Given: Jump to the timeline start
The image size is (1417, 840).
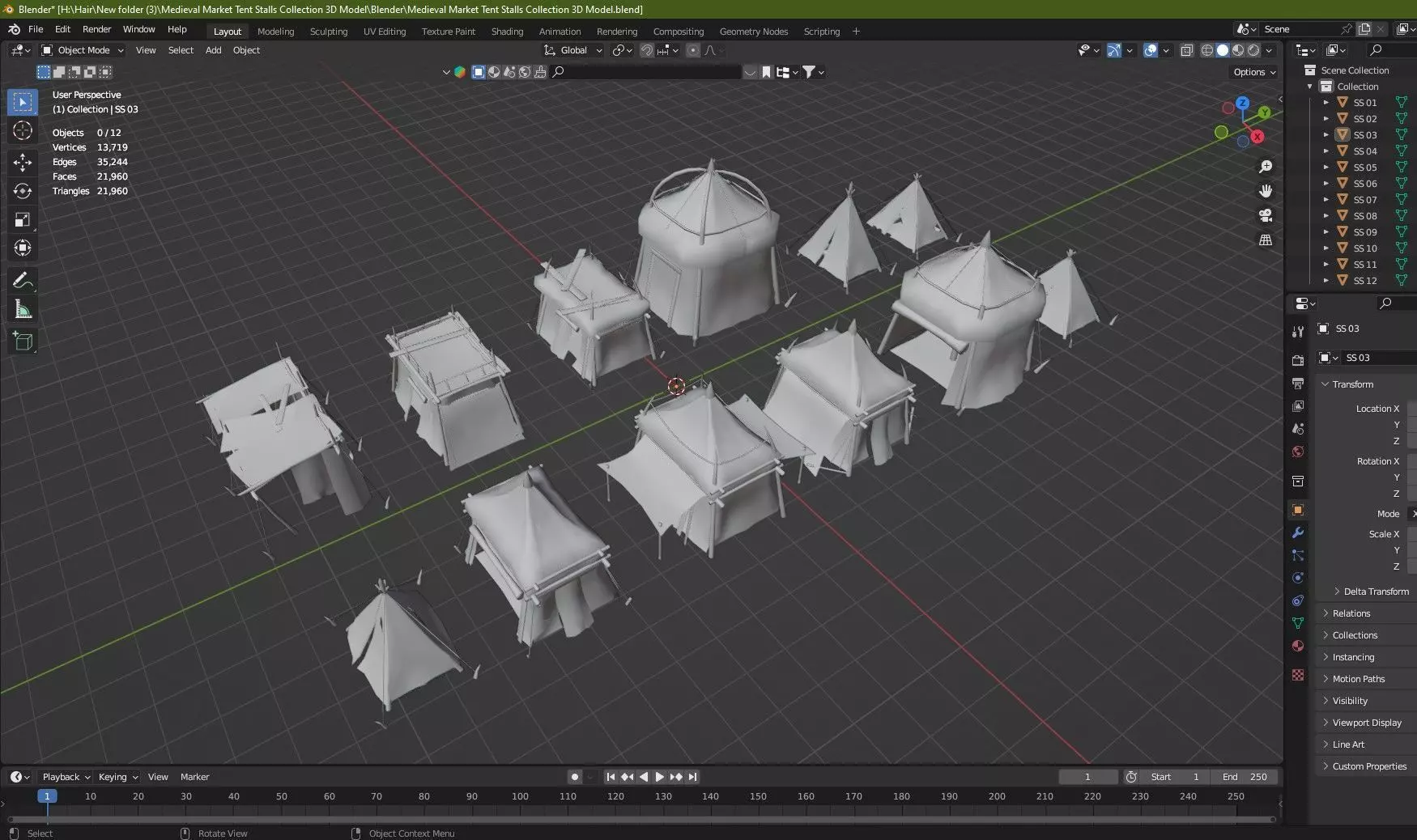Looking at the screenshot, I should (x=611, y=777).
